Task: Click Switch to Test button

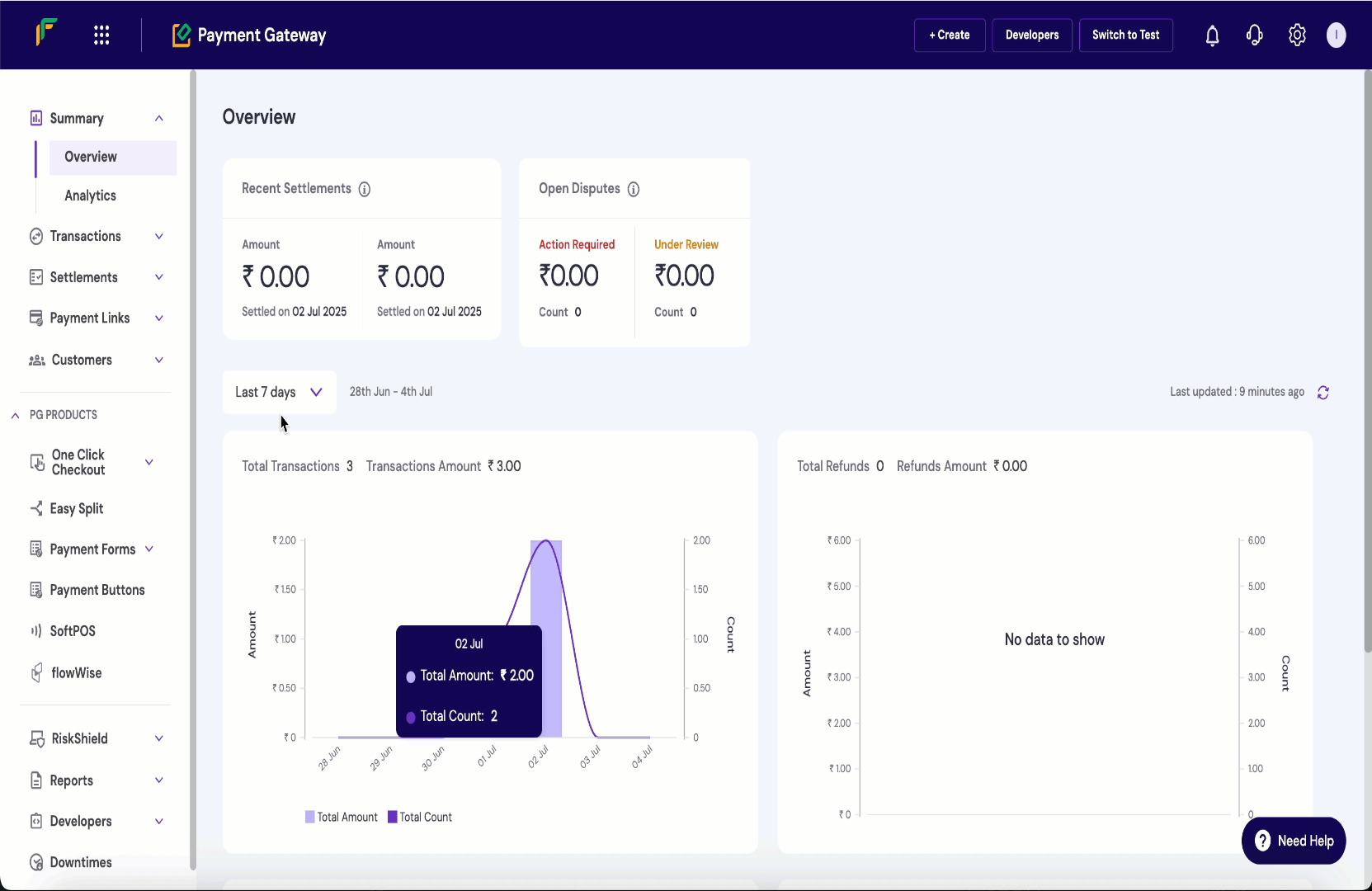Action: pyautogui.click(x=1125, y=35)
